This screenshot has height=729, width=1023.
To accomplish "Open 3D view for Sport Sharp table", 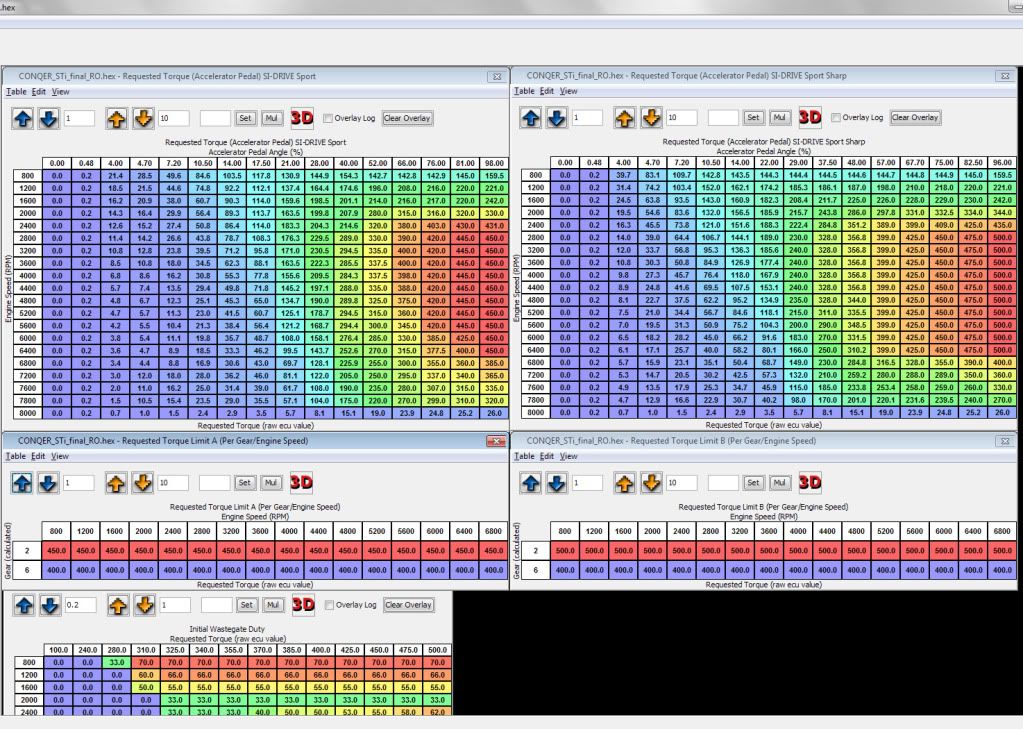I will click(810, 118).
